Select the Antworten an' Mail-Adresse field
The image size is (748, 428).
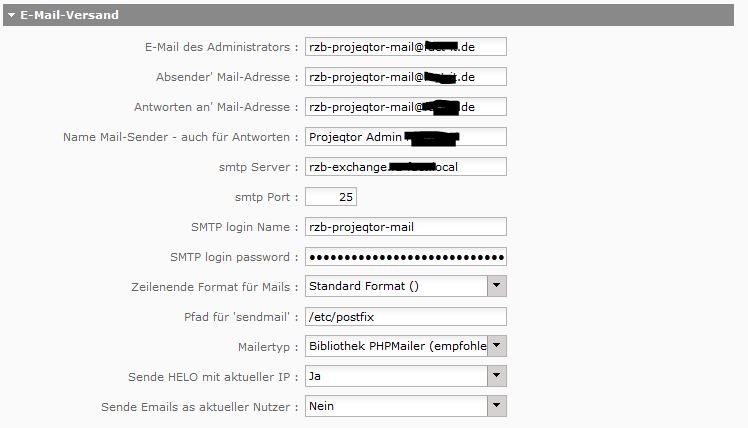point(405,107)
